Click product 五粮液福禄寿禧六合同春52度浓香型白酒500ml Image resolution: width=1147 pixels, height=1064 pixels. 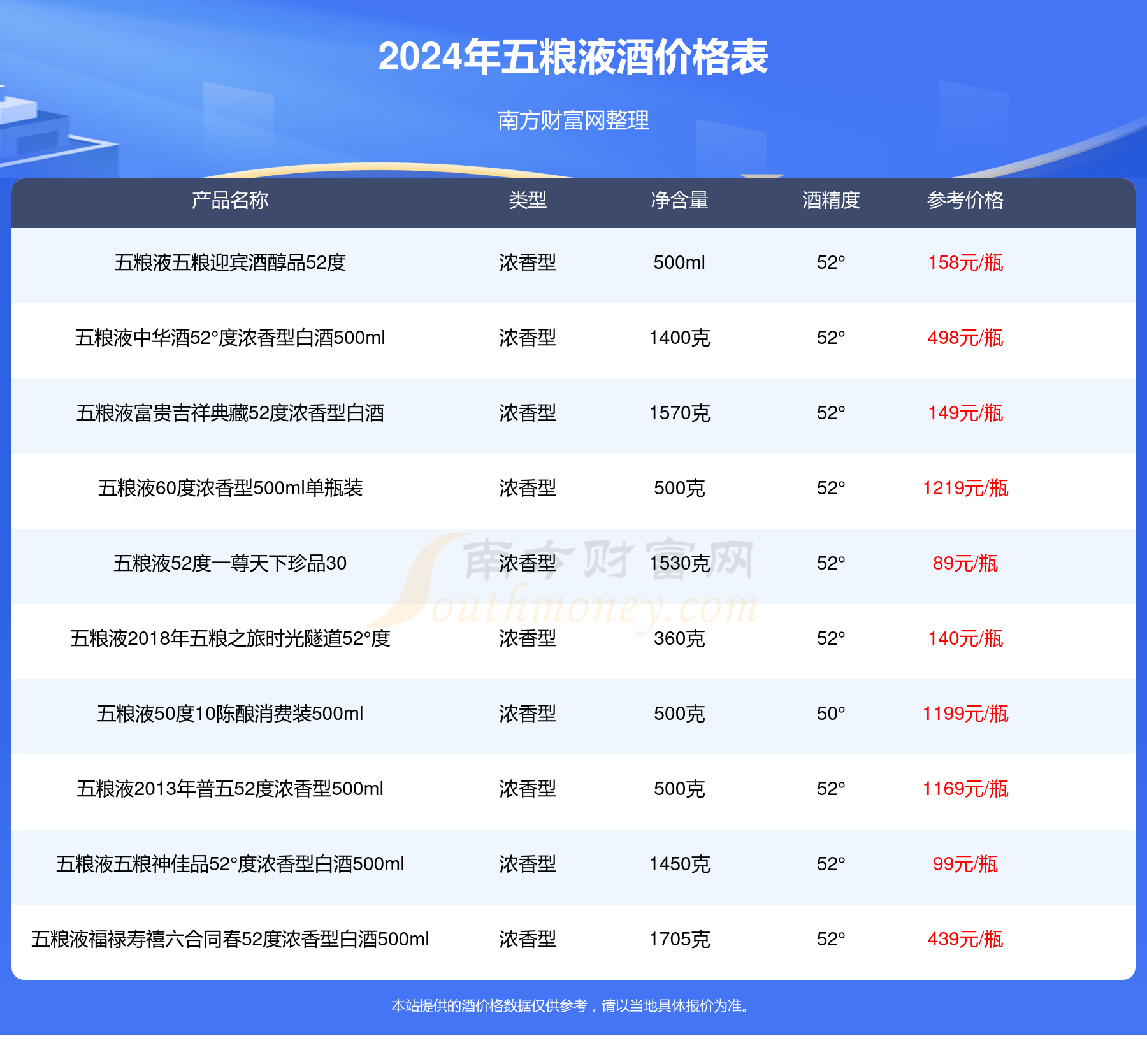(x=230, y=939)
